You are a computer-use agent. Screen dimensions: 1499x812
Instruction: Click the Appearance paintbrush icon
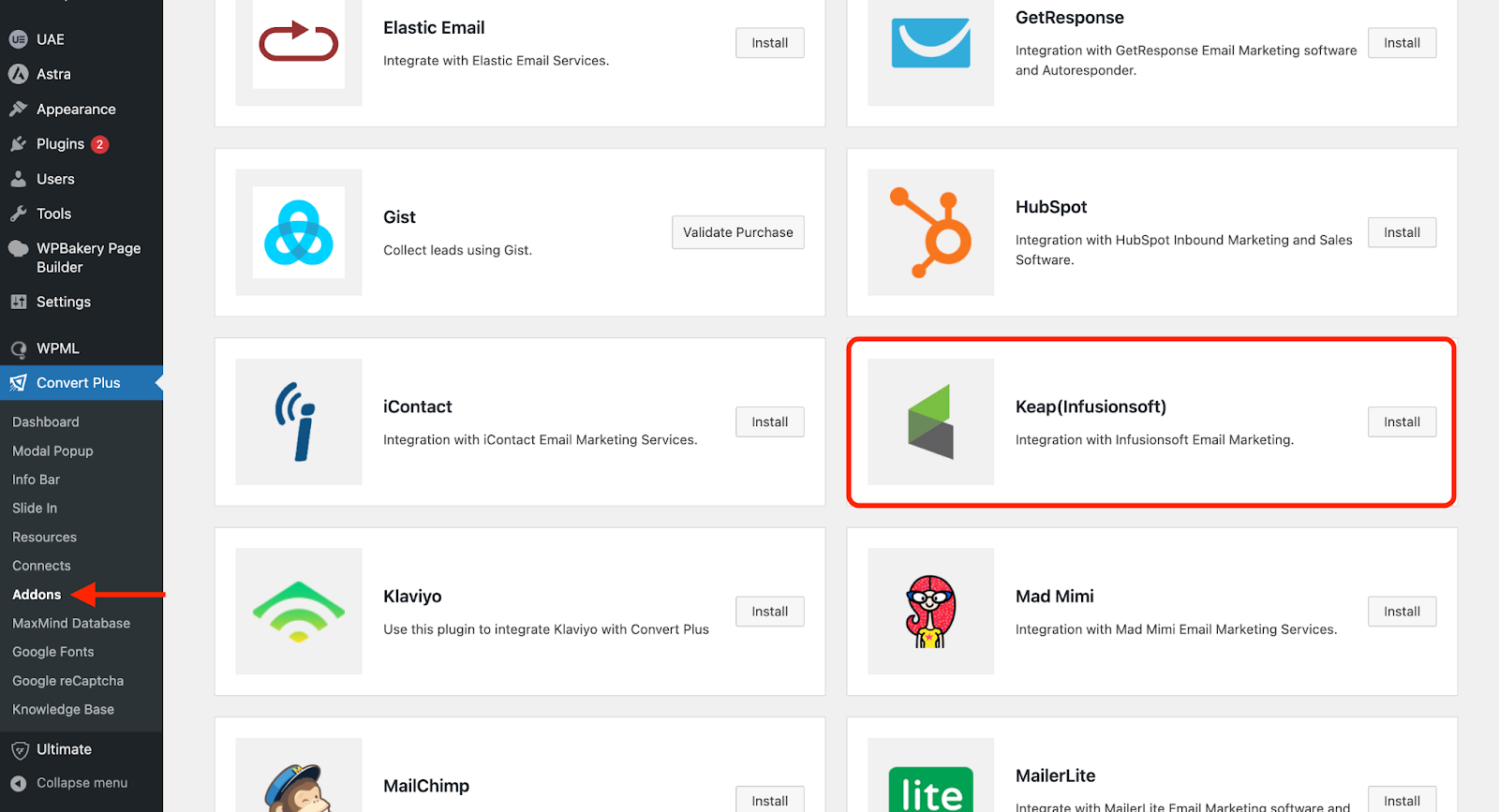tap(18, 109)
